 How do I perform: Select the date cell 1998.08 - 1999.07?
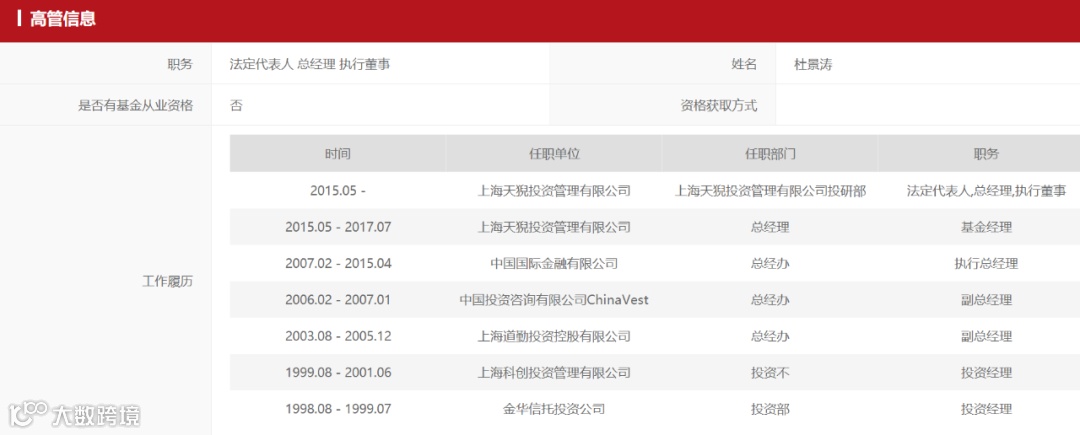pyautogui.click(x=338, y=410)
